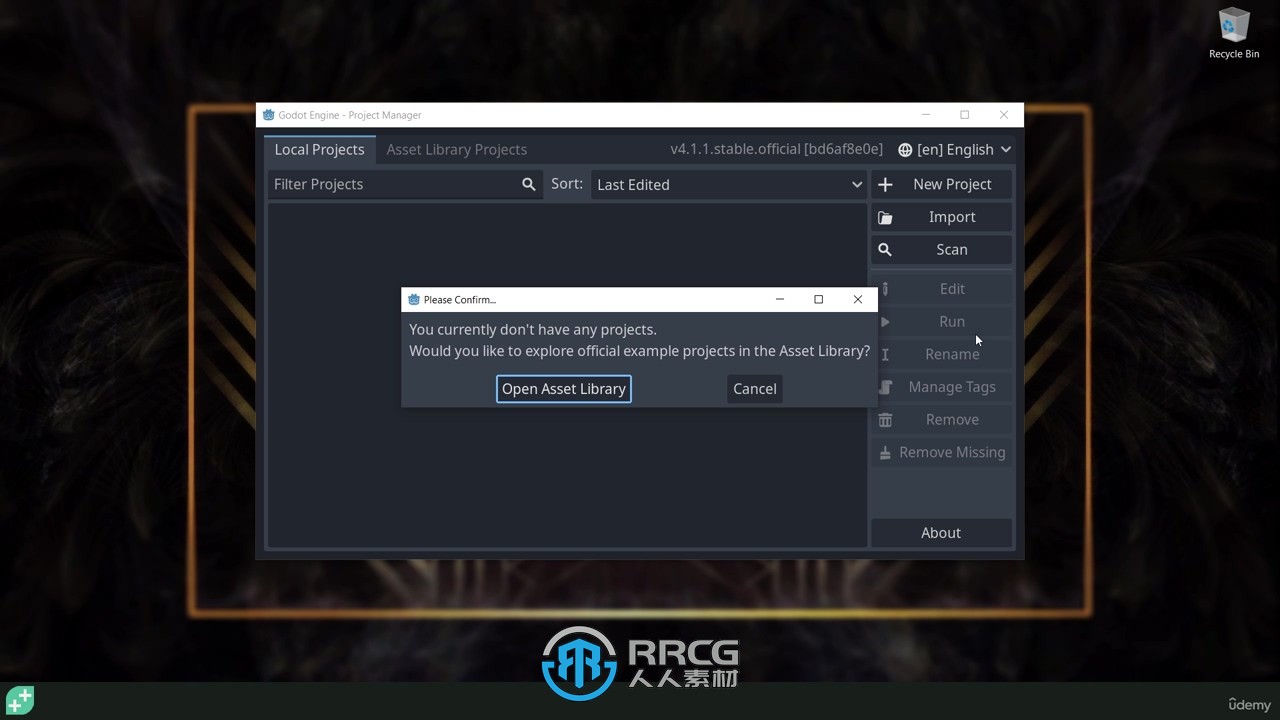Close the Please Confirm dialog
Viewport: 1280px width, 720px height.
858,299
